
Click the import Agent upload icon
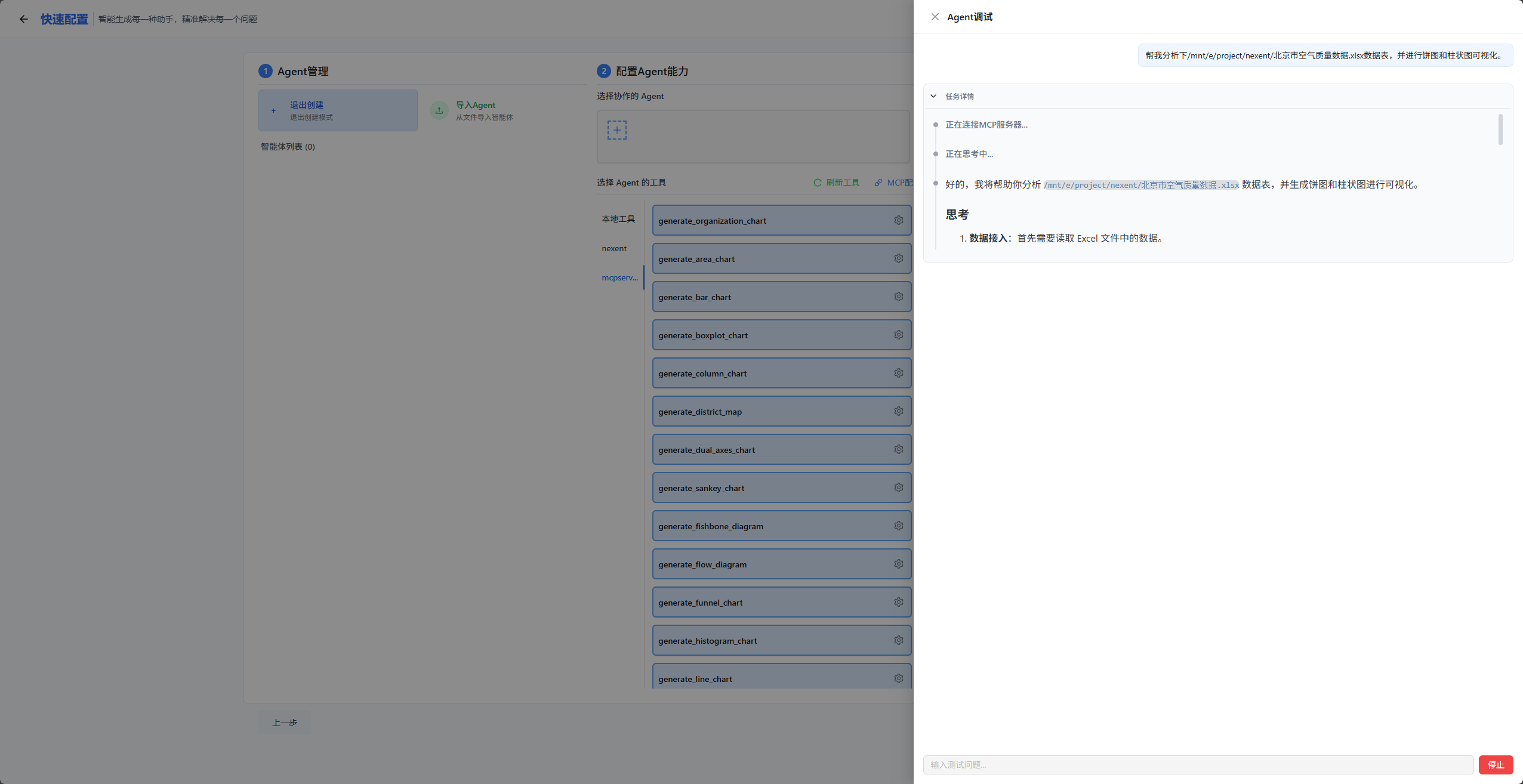click(x=439, y=110)
